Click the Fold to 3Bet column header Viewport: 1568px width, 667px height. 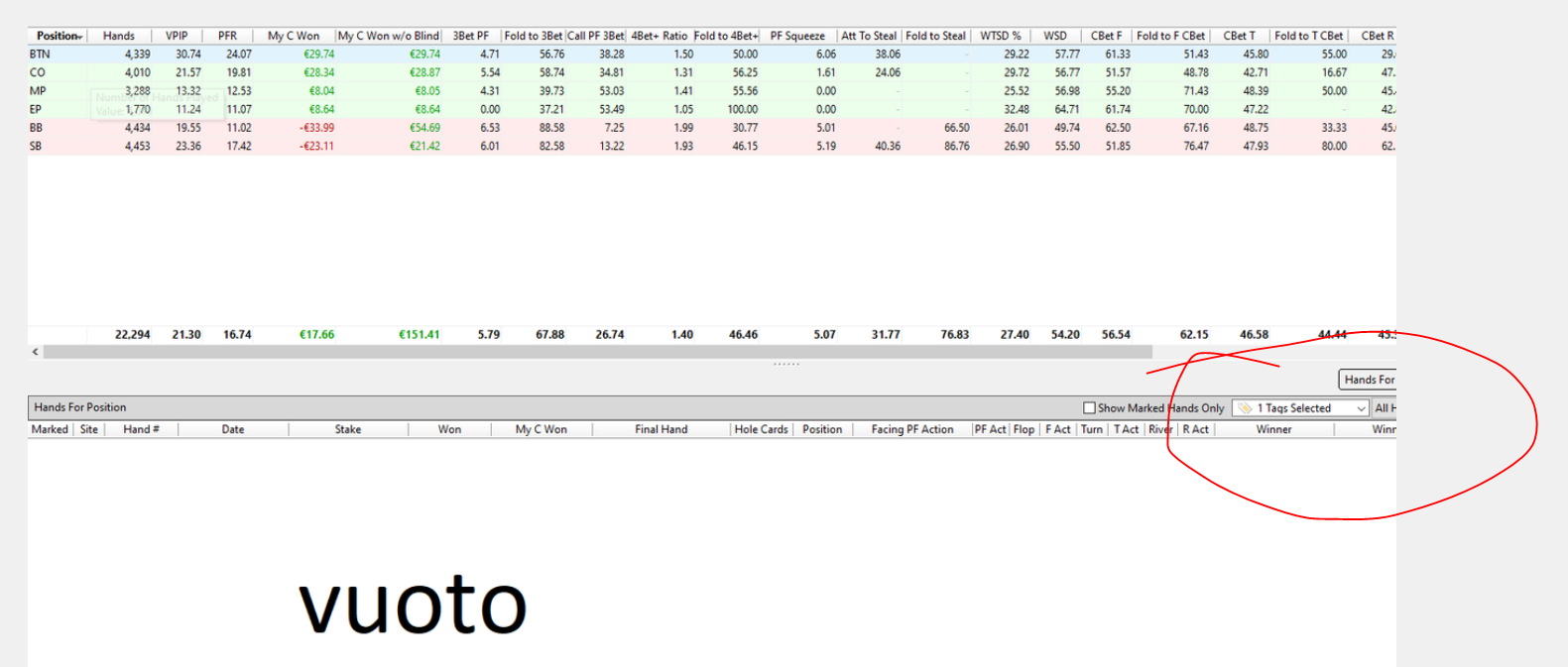coord(533,36)
